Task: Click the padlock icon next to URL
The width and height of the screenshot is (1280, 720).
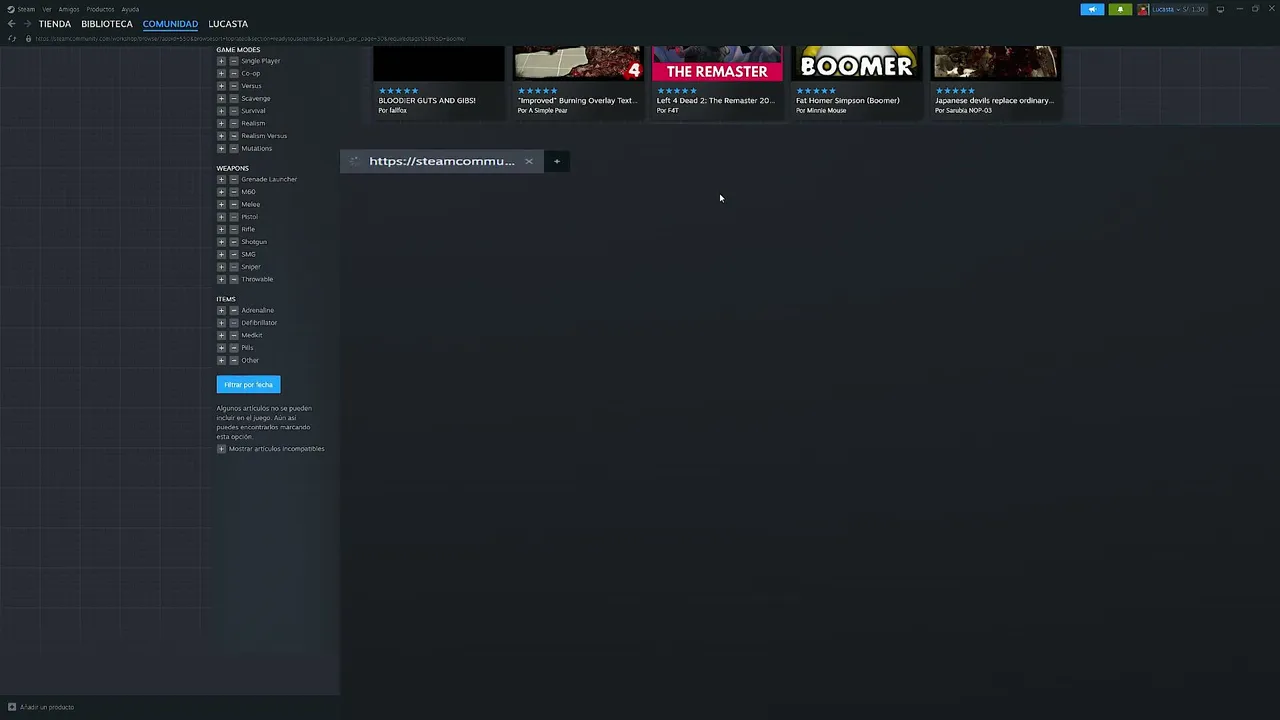Action: coord(28,39)
